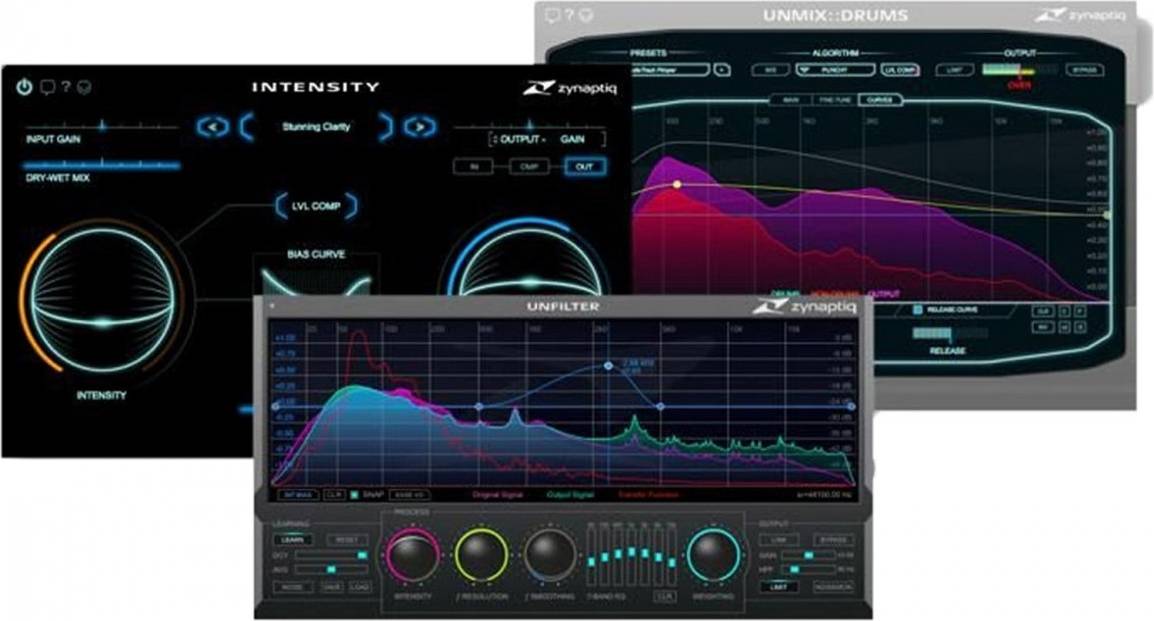Adjust the Gain slider in Unfilter output section

(807, 555)
